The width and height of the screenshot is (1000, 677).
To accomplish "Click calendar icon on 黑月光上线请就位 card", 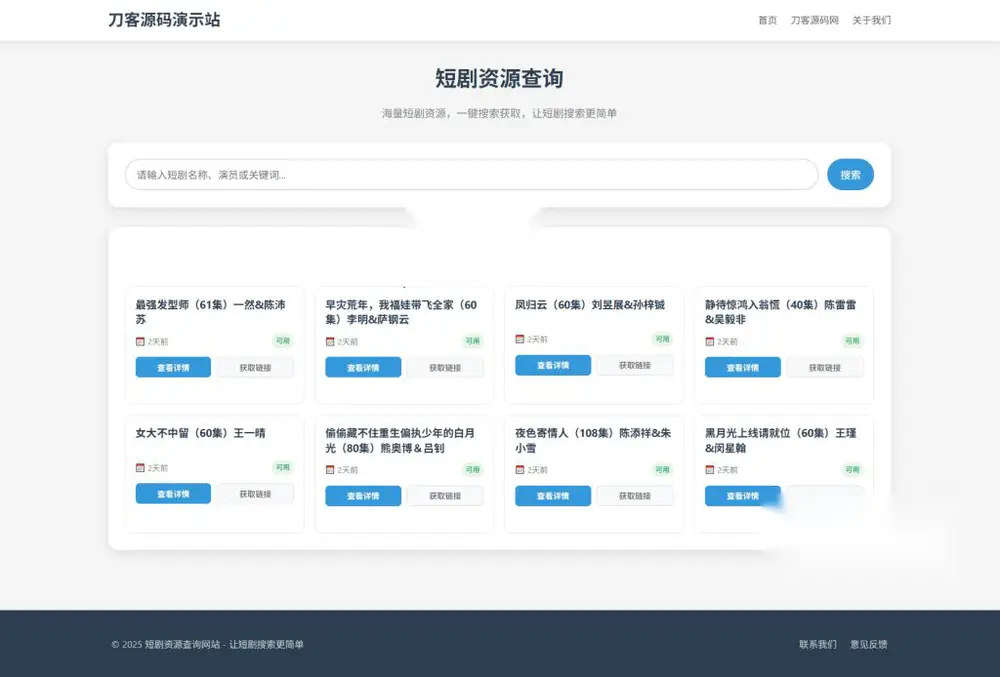I will [x=709, y=470].
